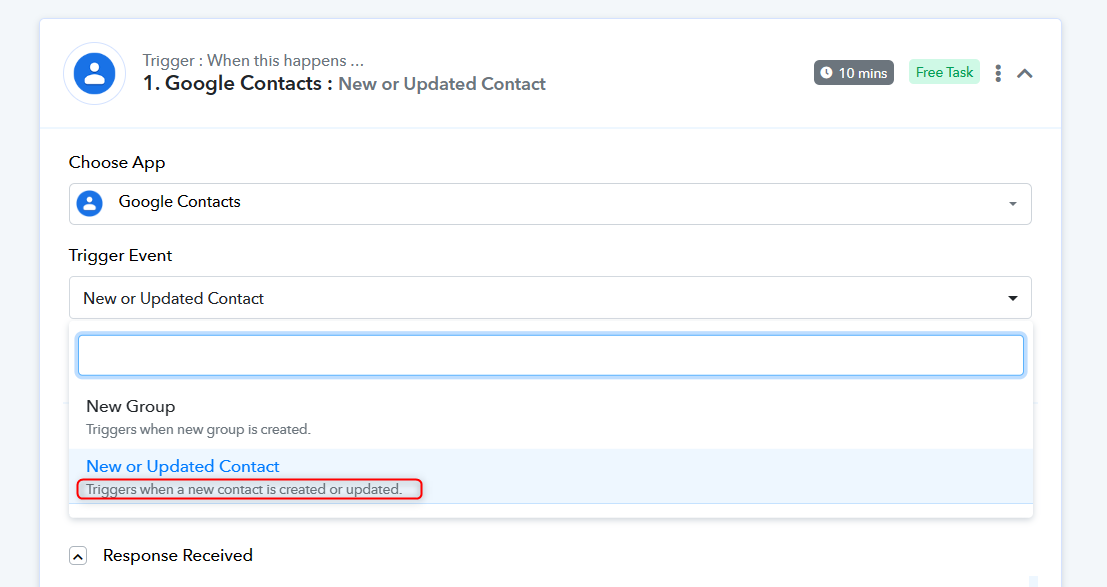Click the Google Contacts trigger header icon
1107x587 pixels.
[x=95, y=73]
